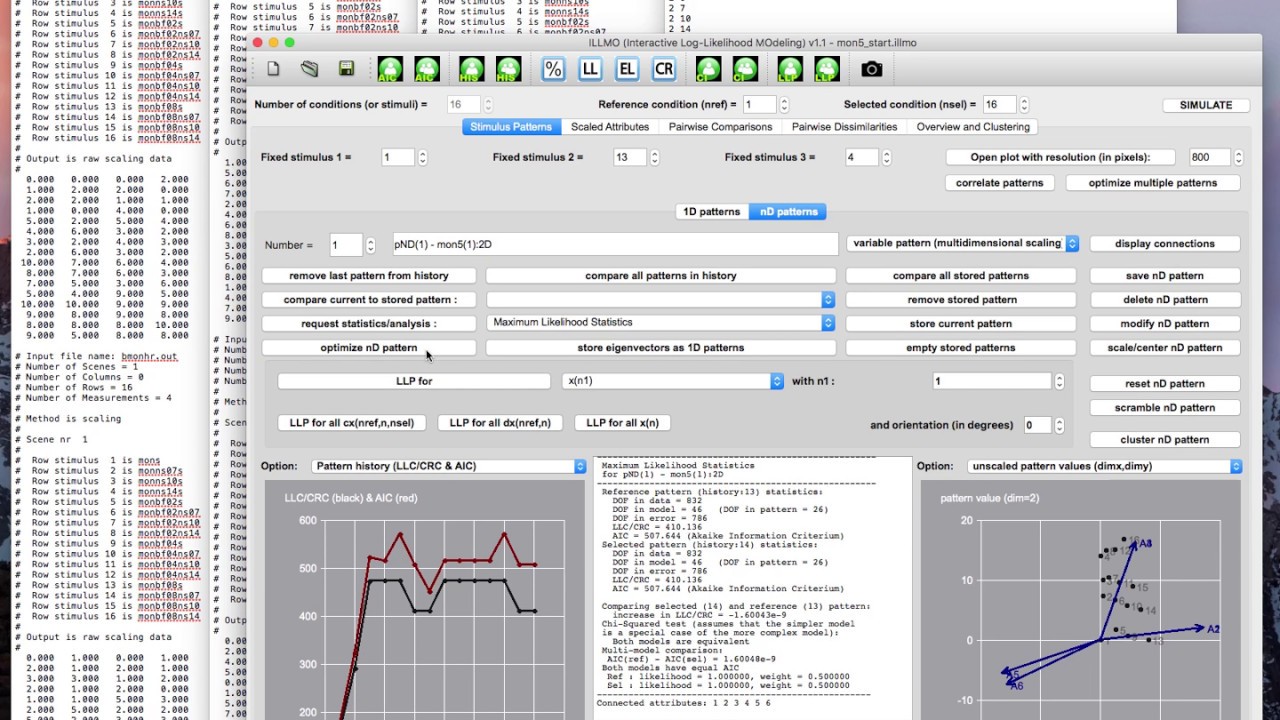Open the Overview and Clustering tab
The height and width of the screenshot is (720, 1280).
973,127
